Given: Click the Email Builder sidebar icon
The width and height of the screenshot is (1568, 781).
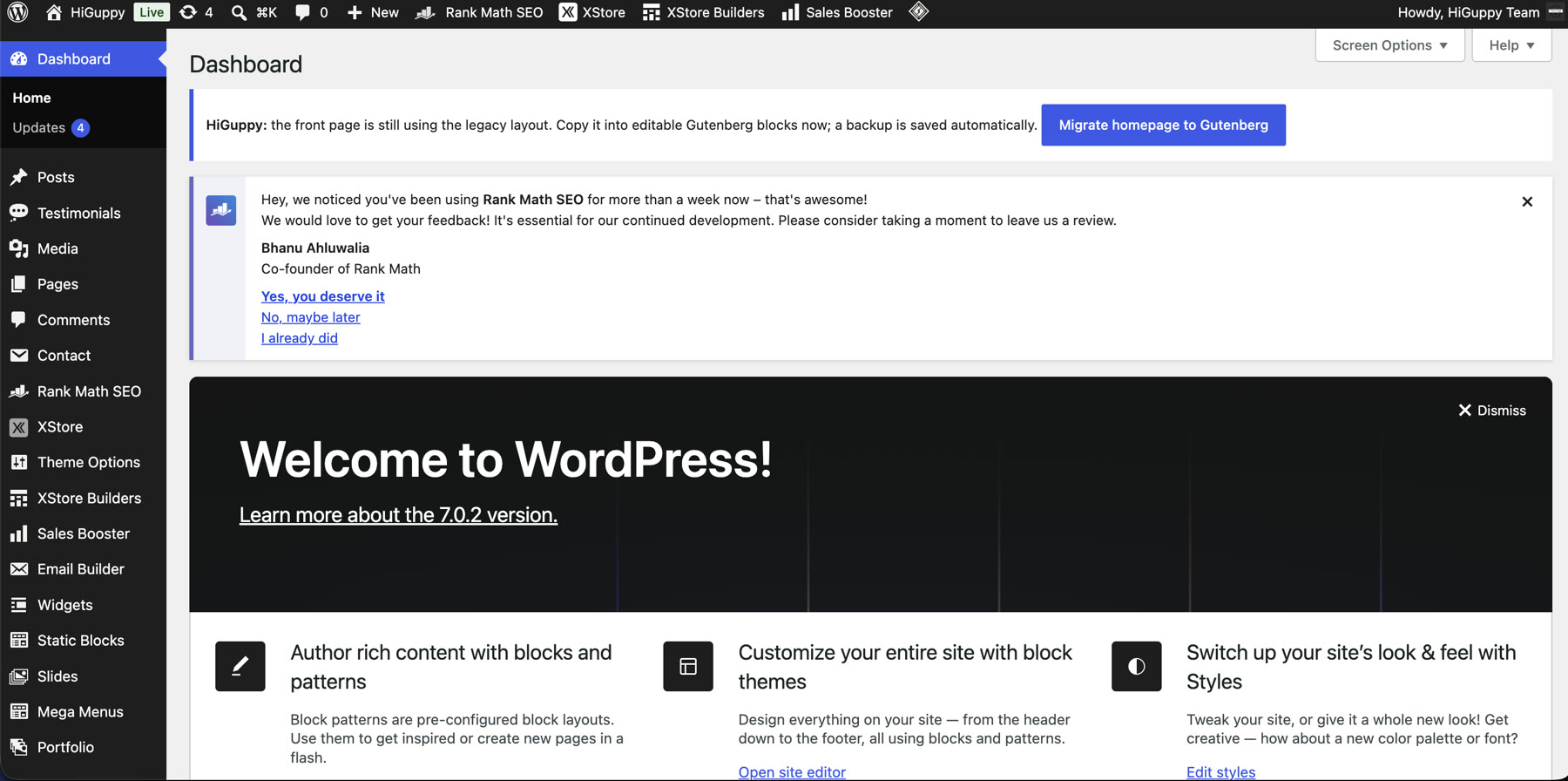Looking at the screenshot, I should click(x=18, y=569).
